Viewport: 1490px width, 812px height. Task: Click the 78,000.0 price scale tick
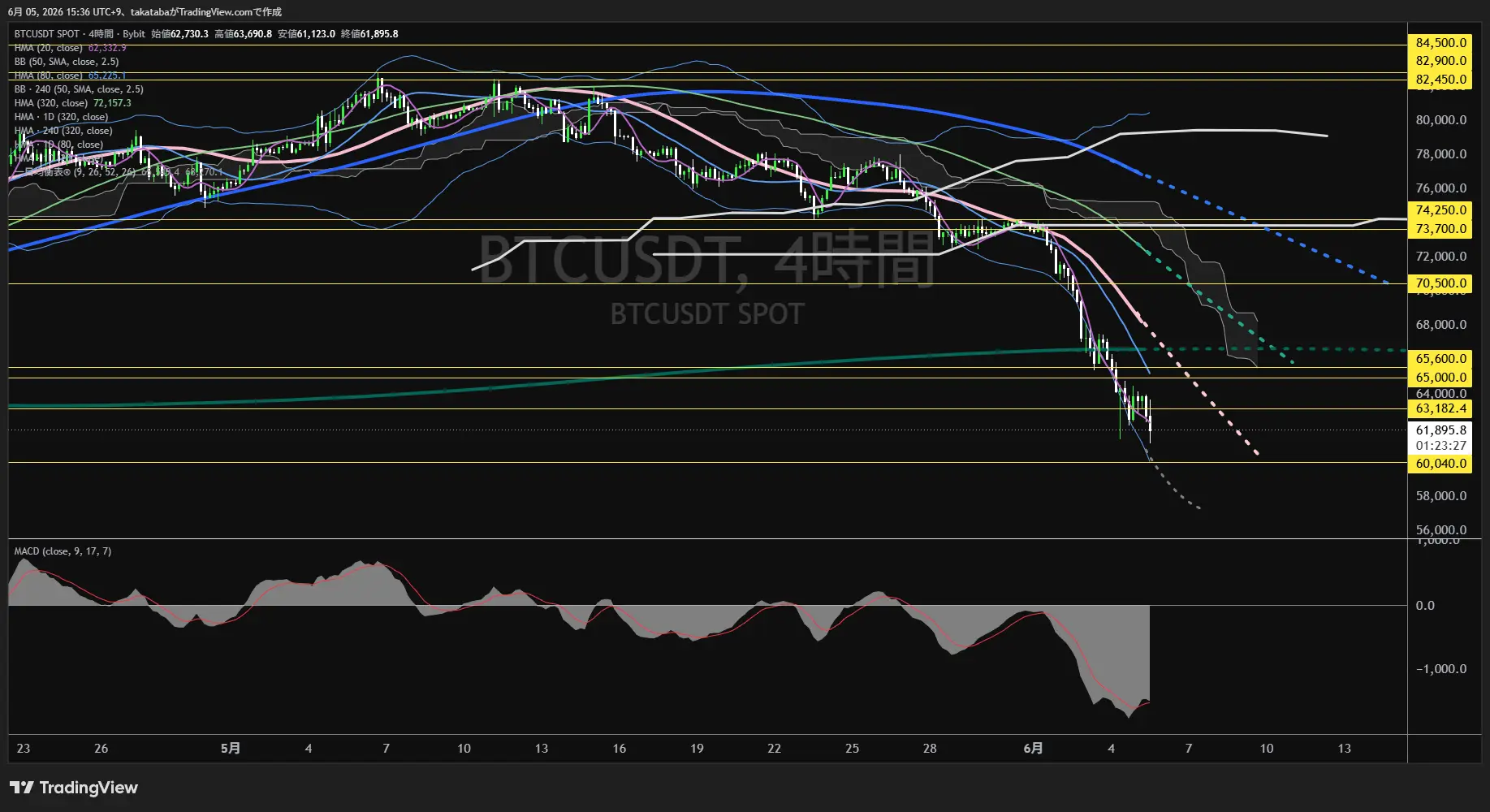pyautogui.click(x=1441, y=154)
